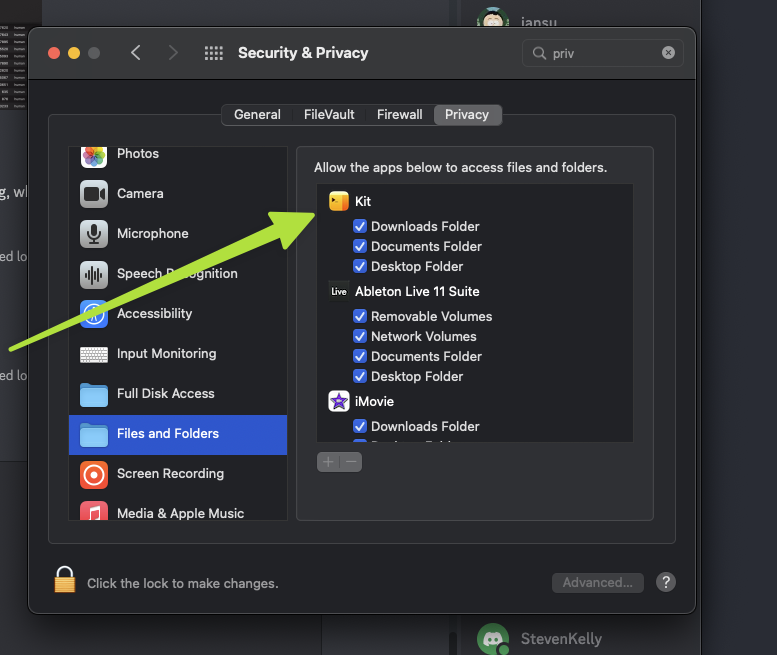Select the Ableton Live 11 Suite label
This screenshot has height=655, width=777.
tap(417, 291)
